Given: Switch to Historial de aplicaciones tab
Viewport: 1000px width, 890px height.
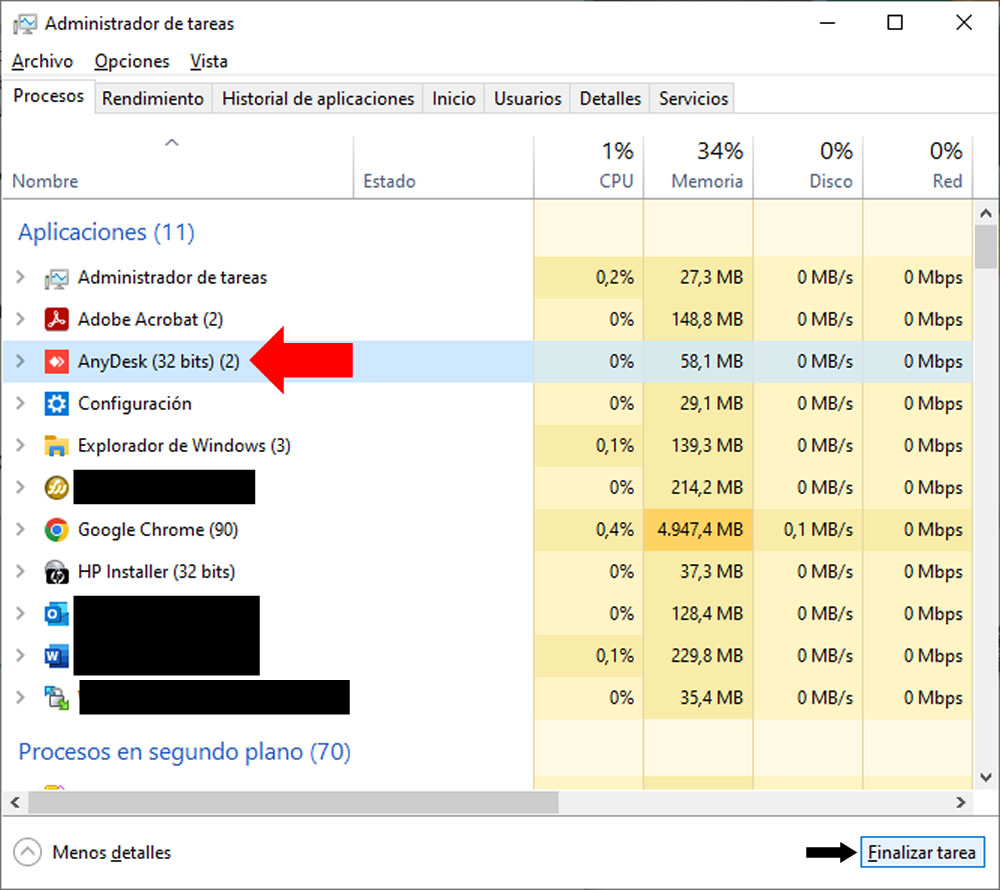Looking at the screenshot, I should [x=318, y=98].
